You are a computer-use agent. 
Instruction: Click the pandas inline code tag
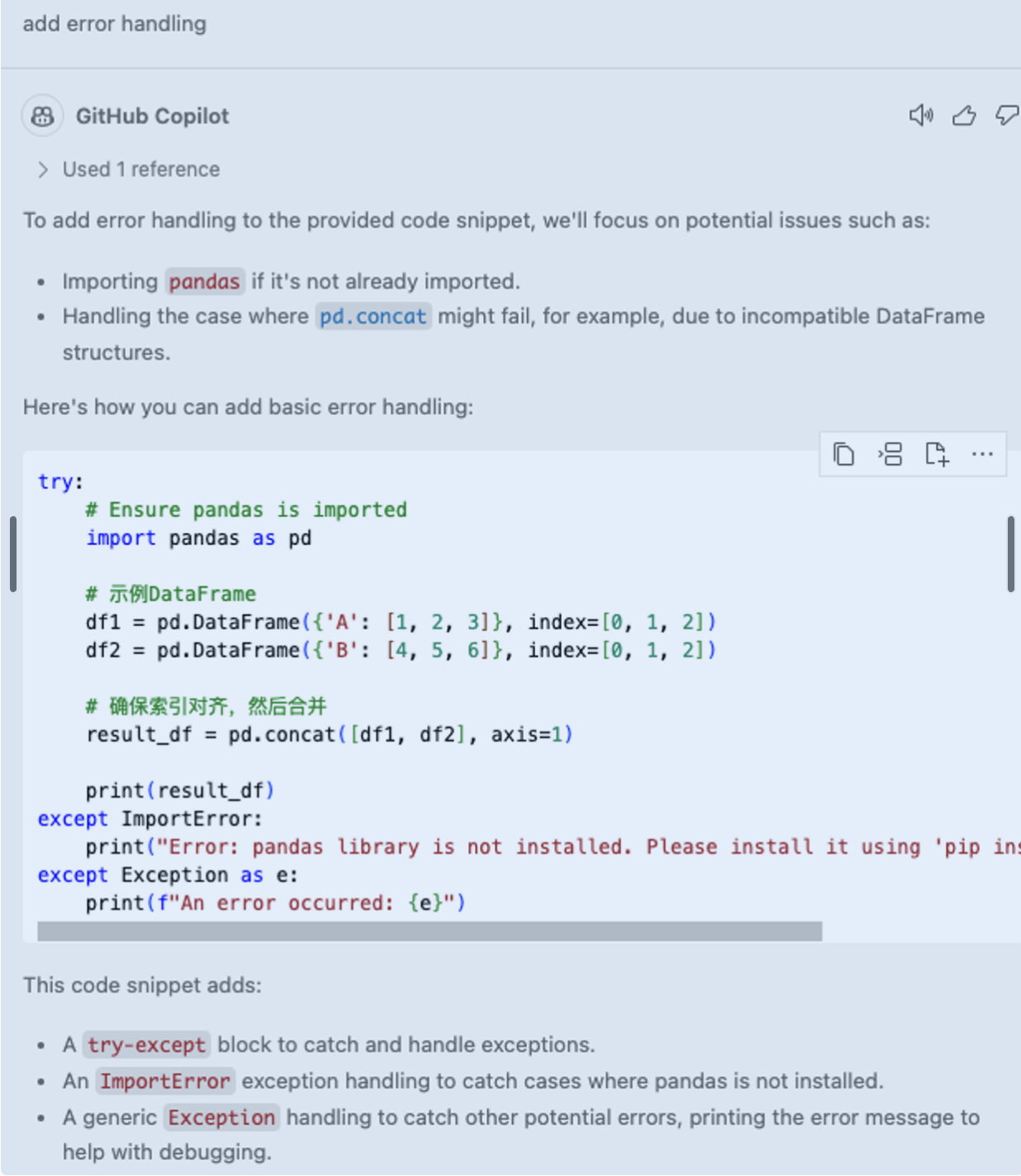[204, 282]
